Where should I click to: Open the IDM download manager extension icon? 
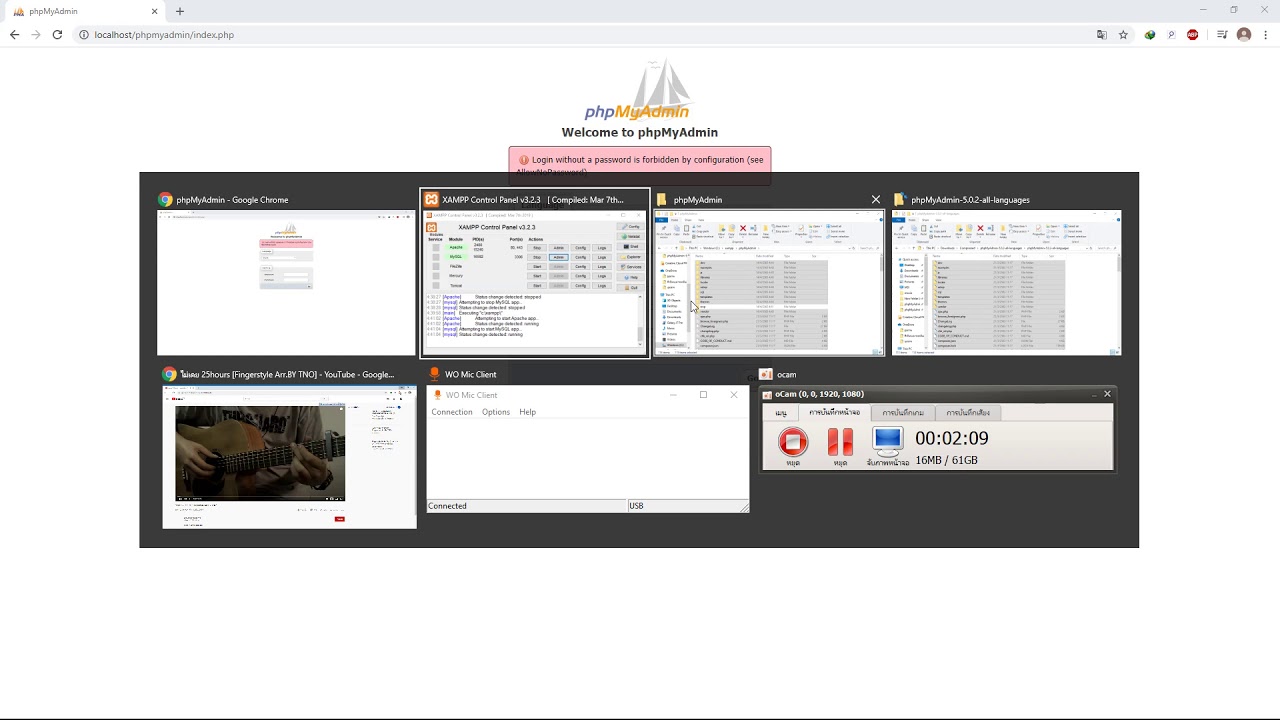[x=1150, y=35]
